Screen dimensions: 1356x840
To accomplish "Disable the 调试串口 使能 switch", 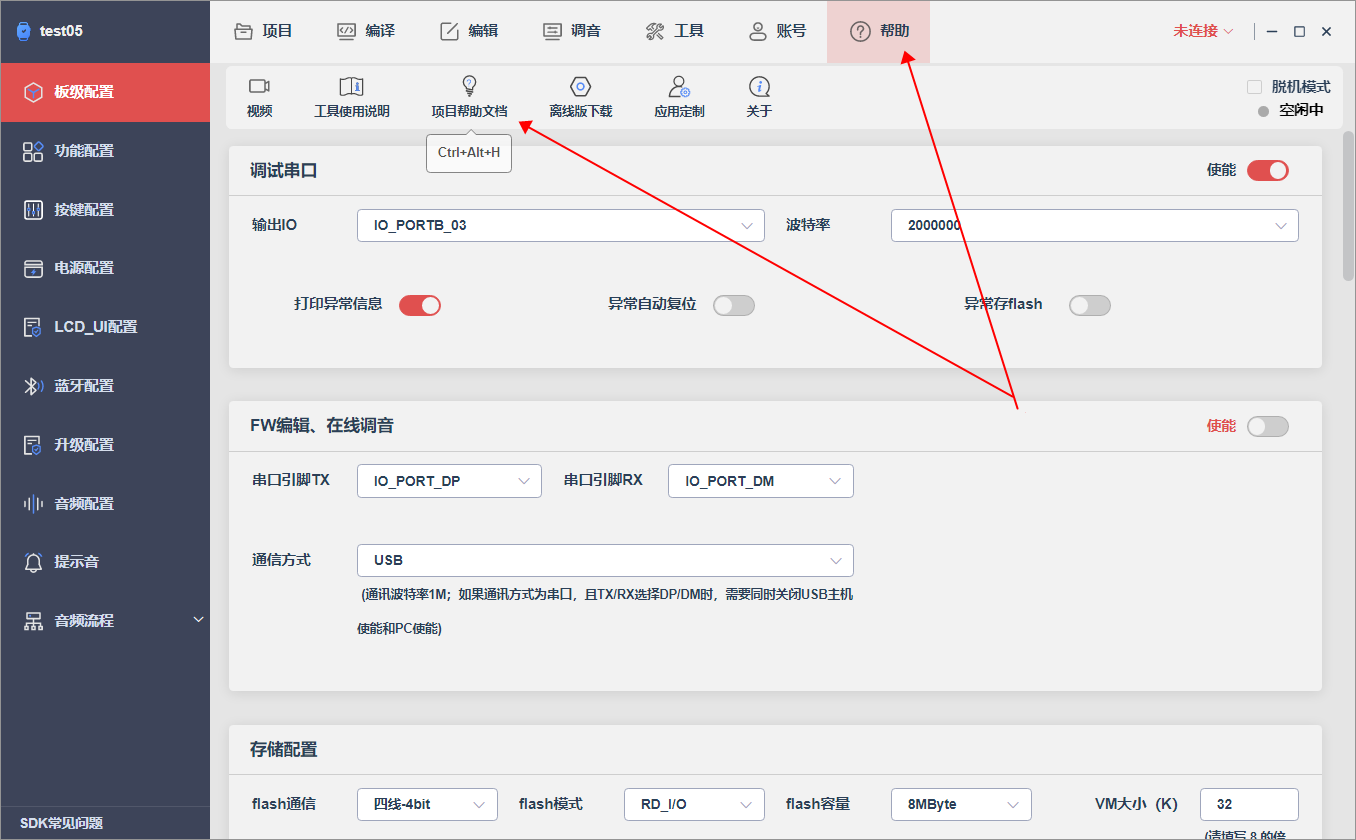I will 1268,170.
